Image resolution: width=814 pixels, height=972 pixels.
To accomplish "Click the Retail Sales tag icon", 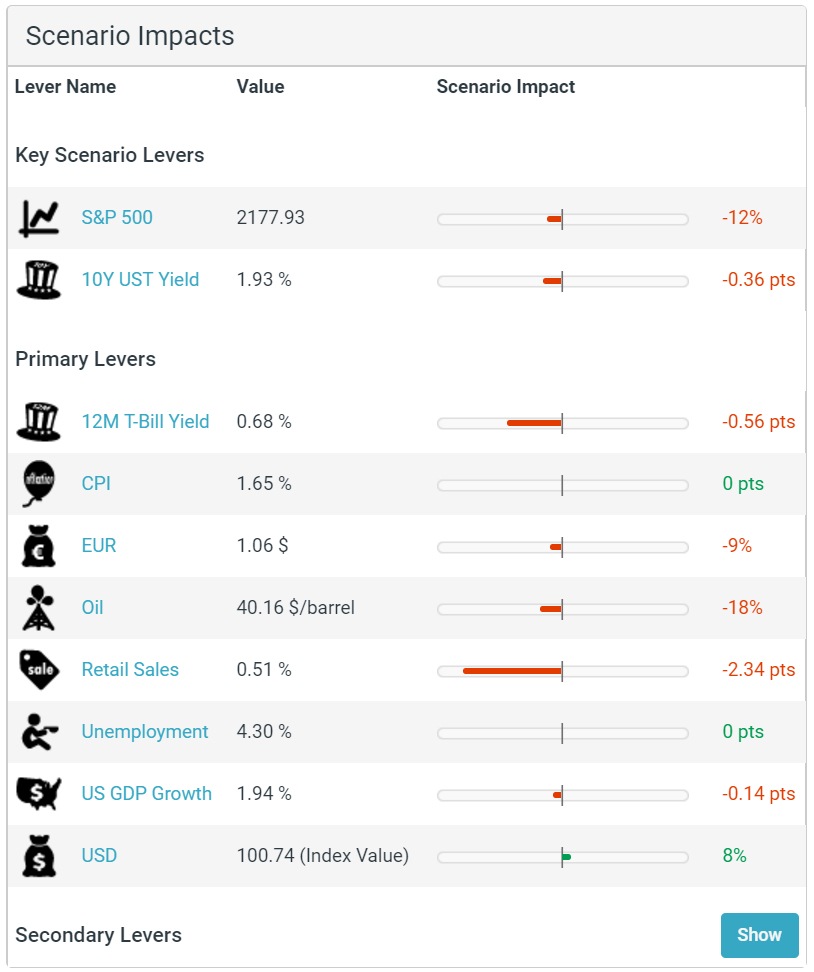I will coord(39,670).
